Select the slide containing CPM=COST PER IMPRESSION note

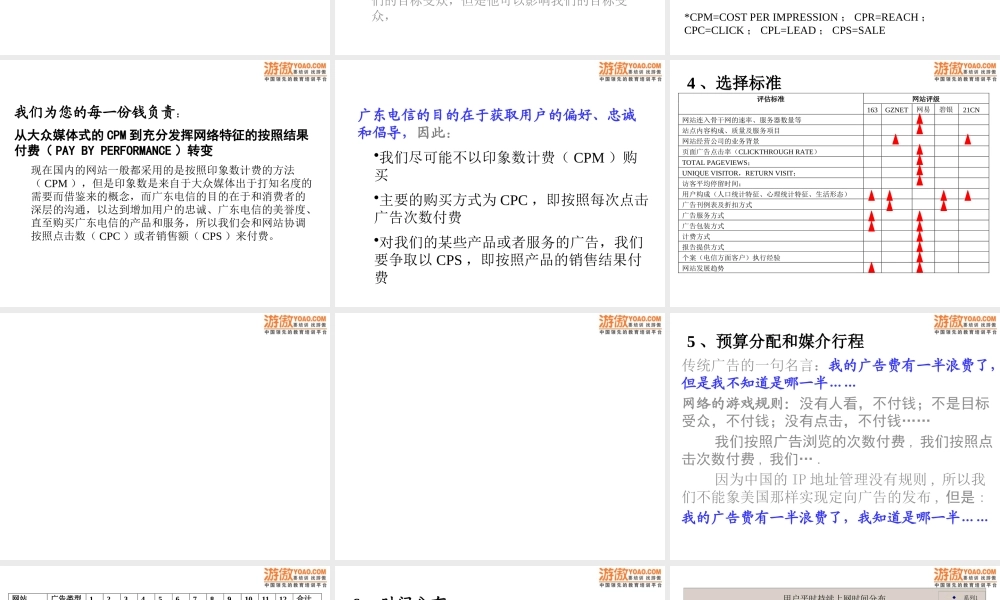[835, 27]
